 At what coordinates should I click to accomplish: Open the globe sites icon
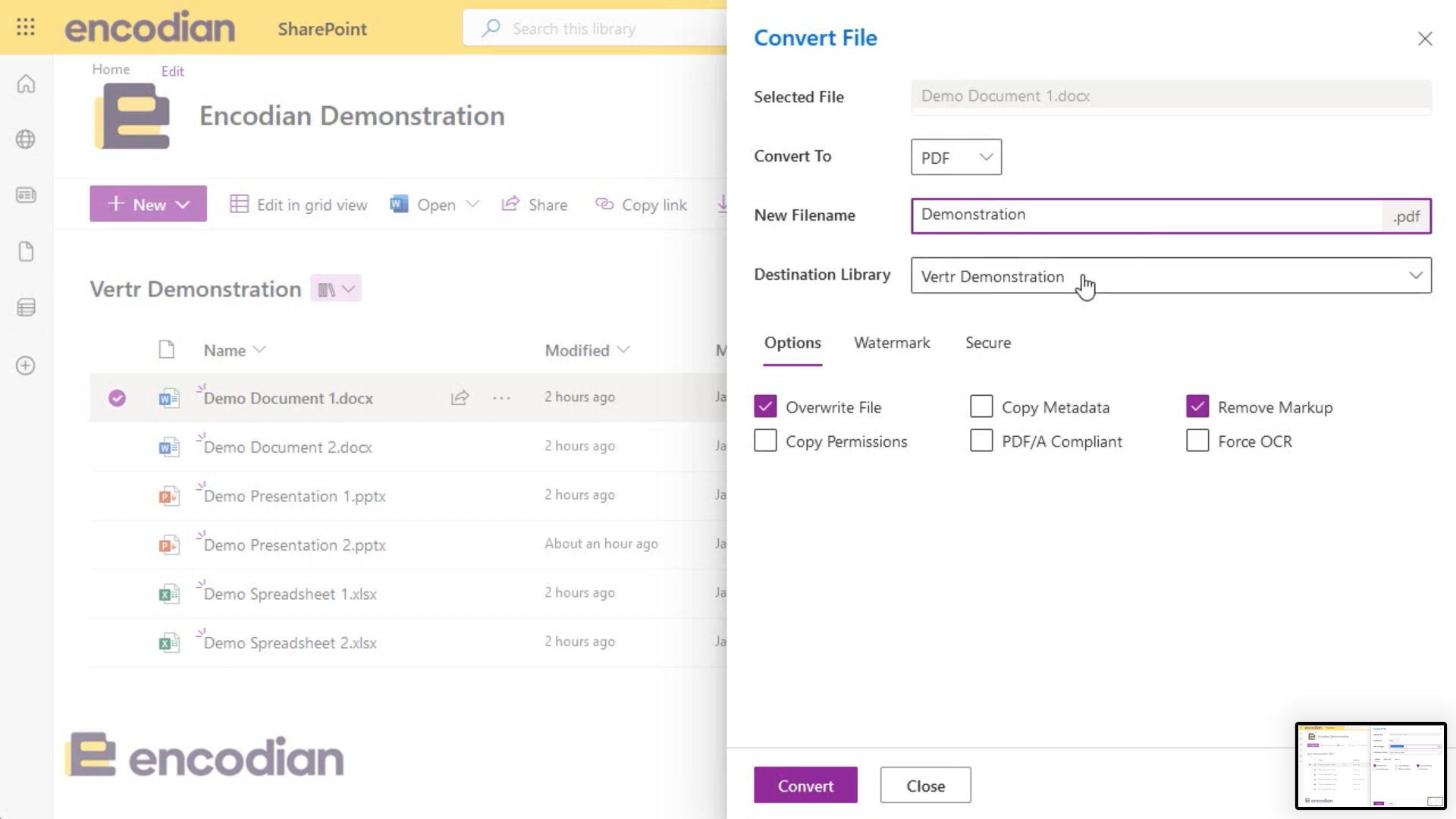tap(26, 140)
